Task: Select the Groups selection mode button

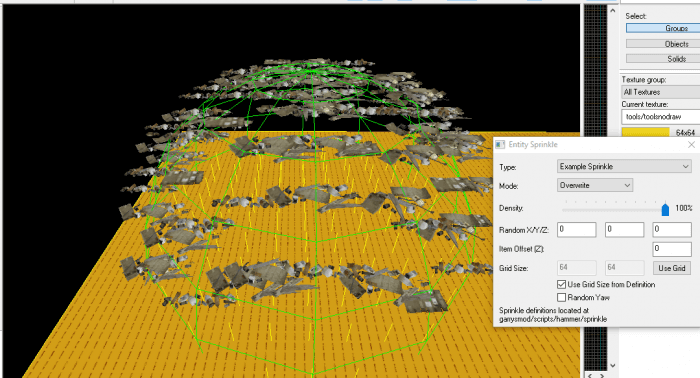Action: pyautogui.click(x=663, y=28)
